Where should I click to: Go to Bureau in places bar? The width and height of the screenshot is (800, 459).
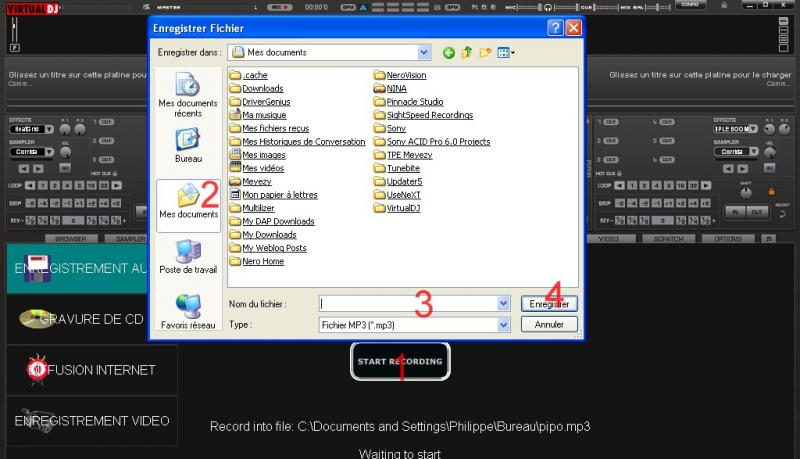click(188, 146)
